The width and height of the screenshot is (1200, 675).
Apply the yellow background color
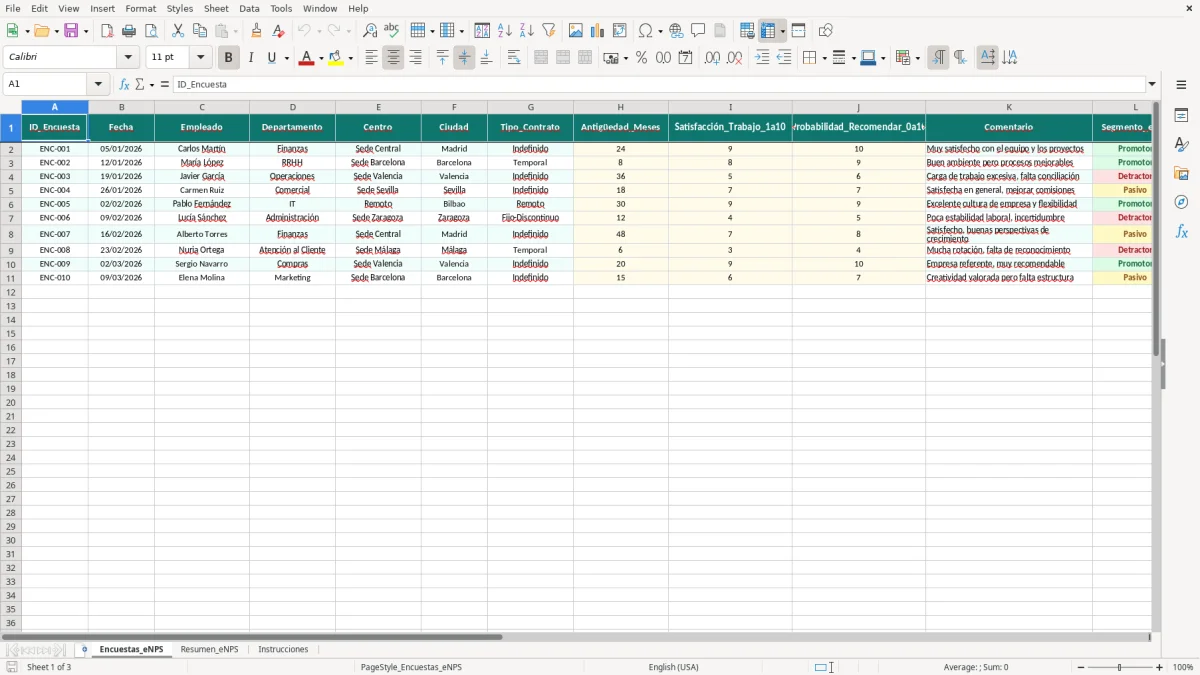click(337, 58)
